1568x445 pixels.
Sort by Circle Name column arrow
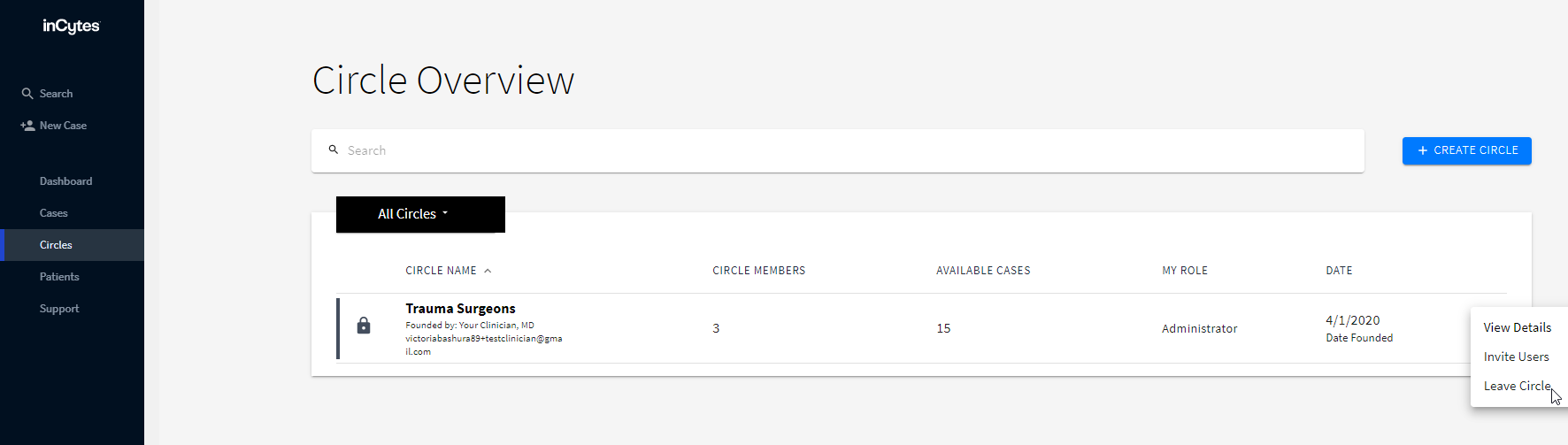(488, 271)
